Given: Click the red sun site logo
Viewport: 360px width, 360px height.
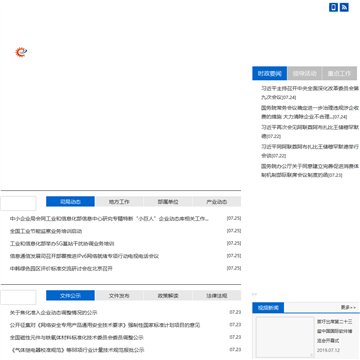Looking at the screenshot, I should [21, 52].
